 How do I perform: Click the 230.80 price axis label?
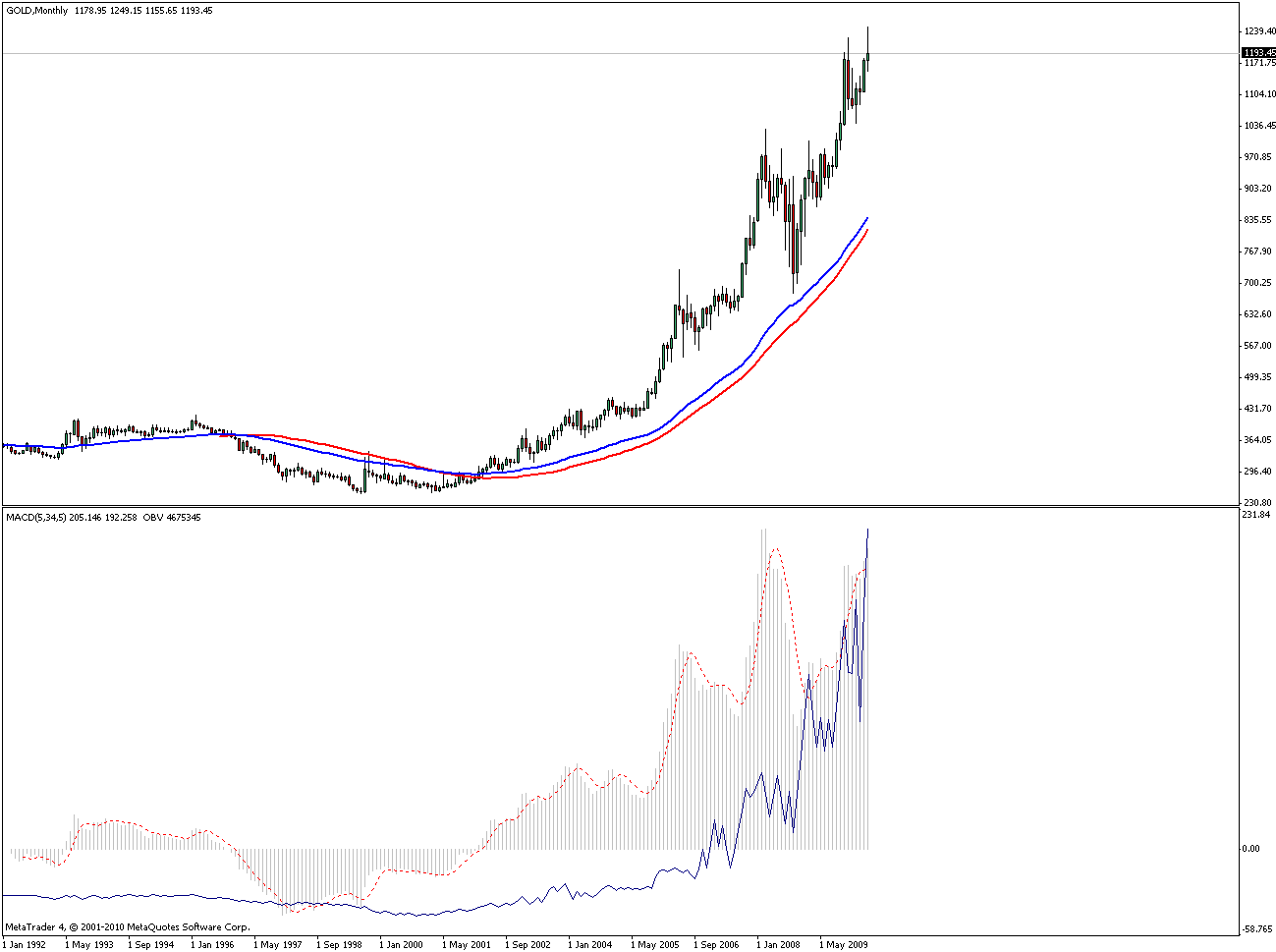pos(1259,503)
